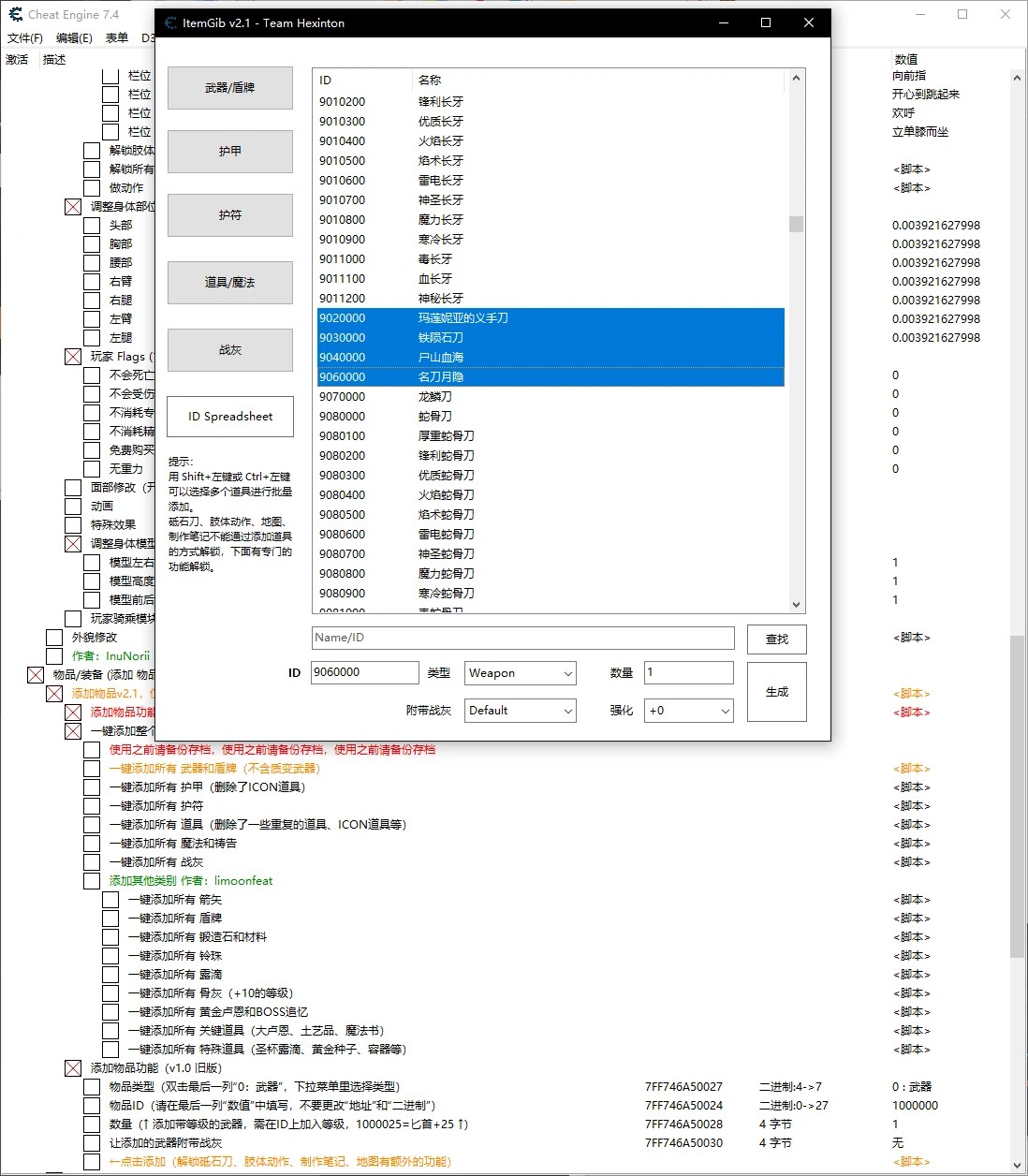Maximize the ItemGib window
Viewport: 1028px width, 1176px height.
pos(766,22)
